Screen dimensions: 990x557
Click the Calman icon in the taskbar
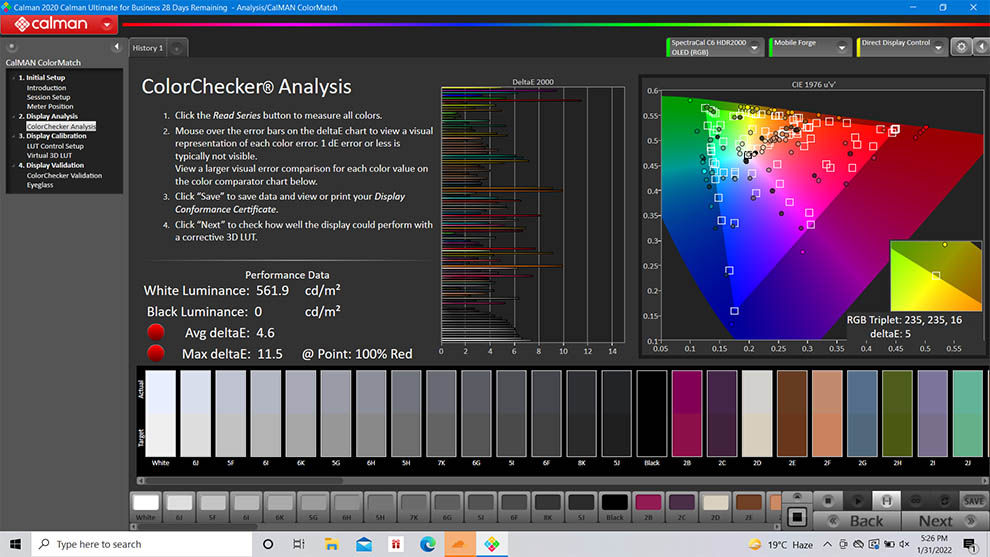click(492, 544)
